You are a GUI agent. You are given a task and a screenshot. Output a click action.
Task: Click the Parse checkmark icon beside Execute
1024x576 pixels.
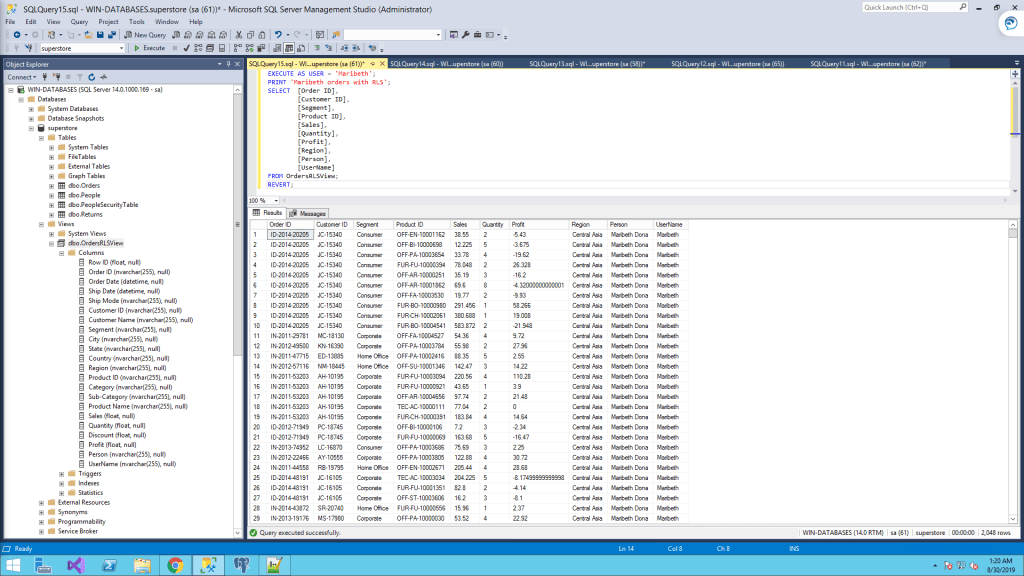(186, 47)
